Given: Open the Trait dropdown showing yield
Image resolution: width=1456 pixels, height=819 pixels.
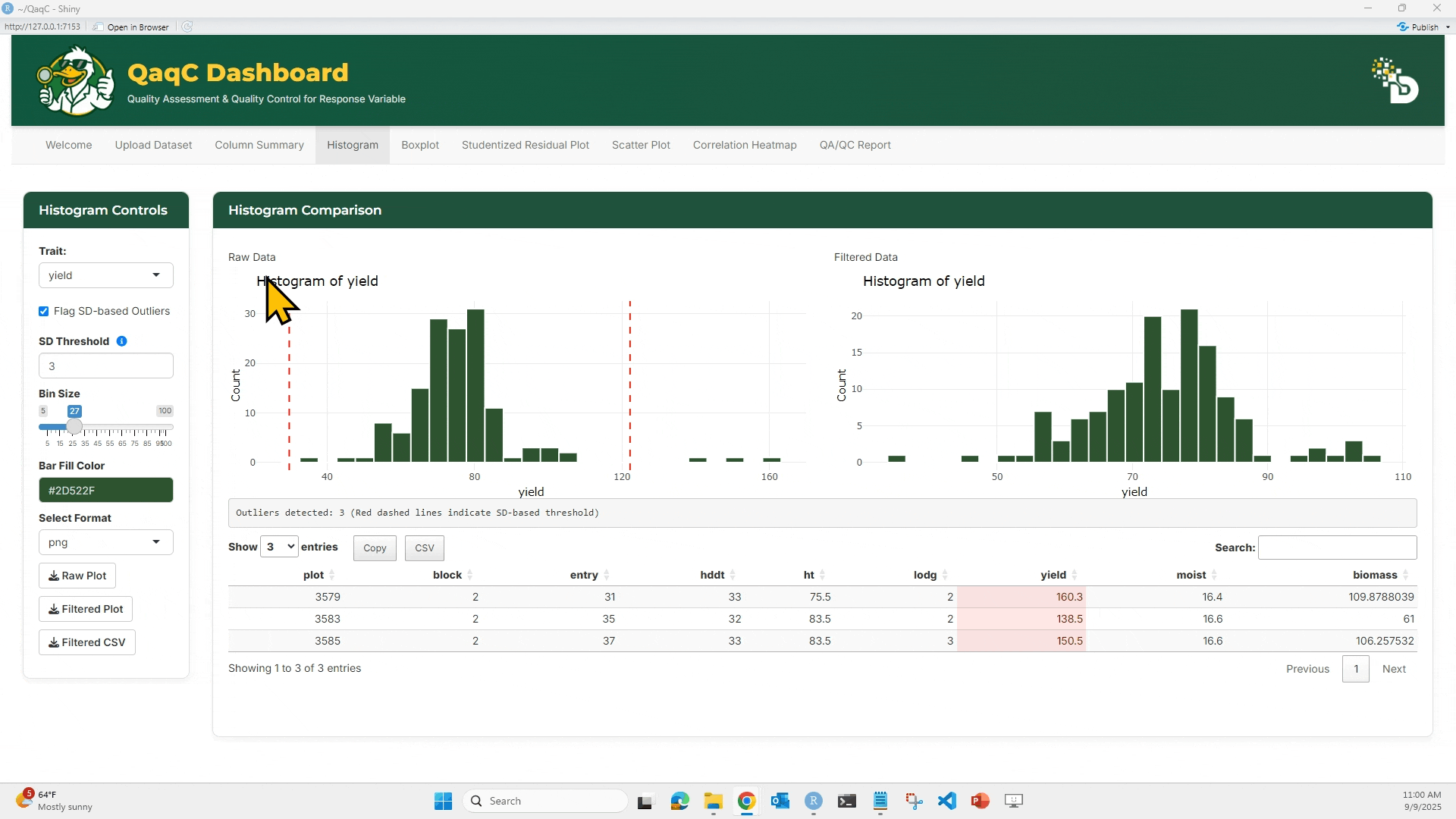Looking at the screenshot, I should (x=105, y=275).
